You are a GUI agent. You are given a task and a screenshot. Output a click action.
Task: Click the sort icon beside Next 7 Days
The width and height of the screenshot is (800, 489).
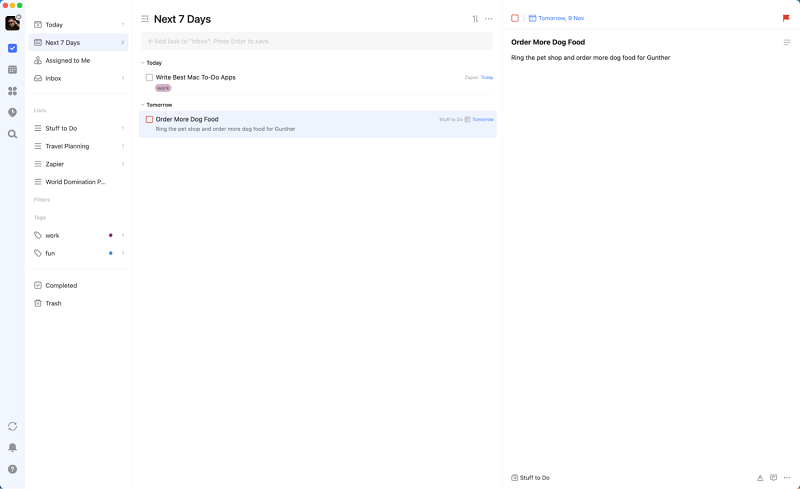(475, 19)
